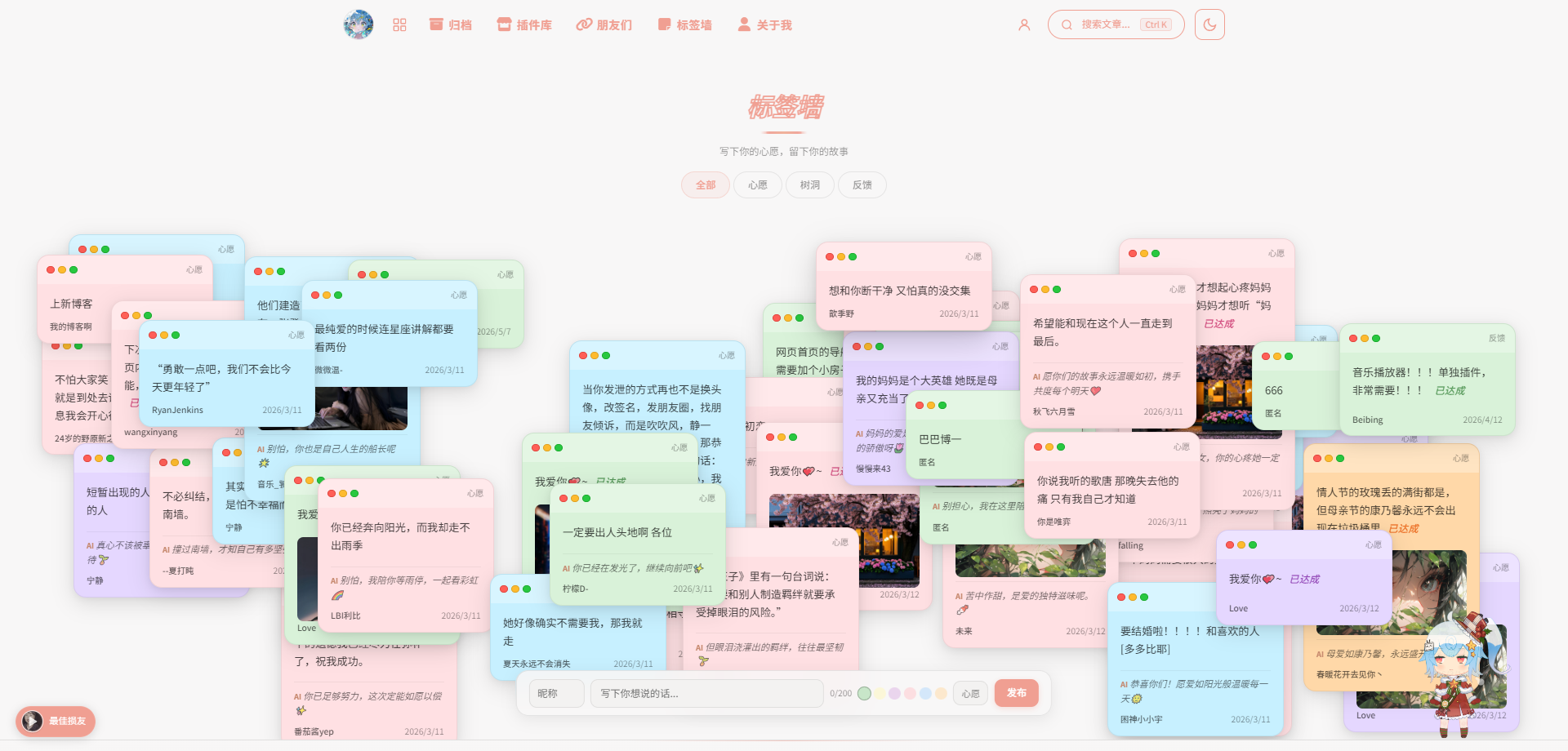Image resolution: width=1568 pixels, height=751 pixels.
Task: Click the date 2026/4/12 on Beibing's note
Action: pyautogui.click(x=1482, y=420)
